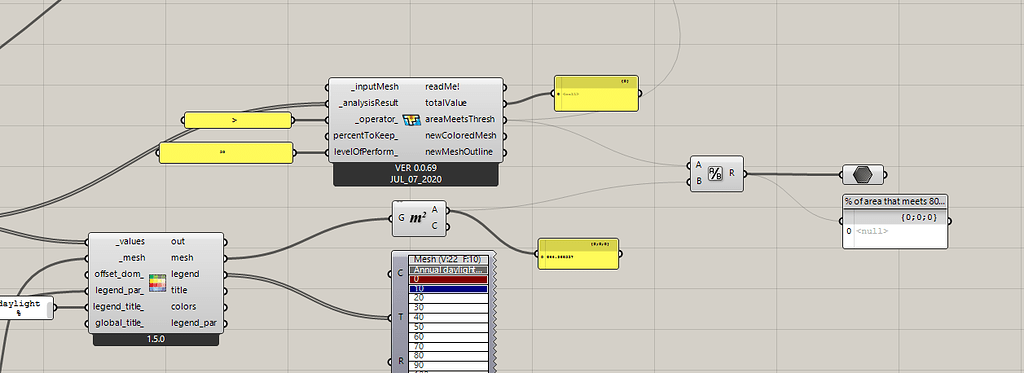Select the _operator_ input
This screenshot has height=373, width=1024.
point(376,120)
